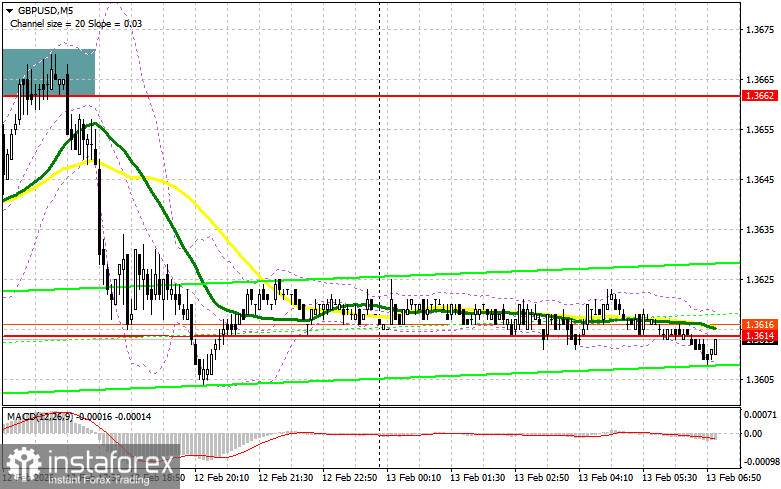Click the 13 Feb 06:50 time label
Viewport: 781px width, 489px height.
(x=734, y=478)
